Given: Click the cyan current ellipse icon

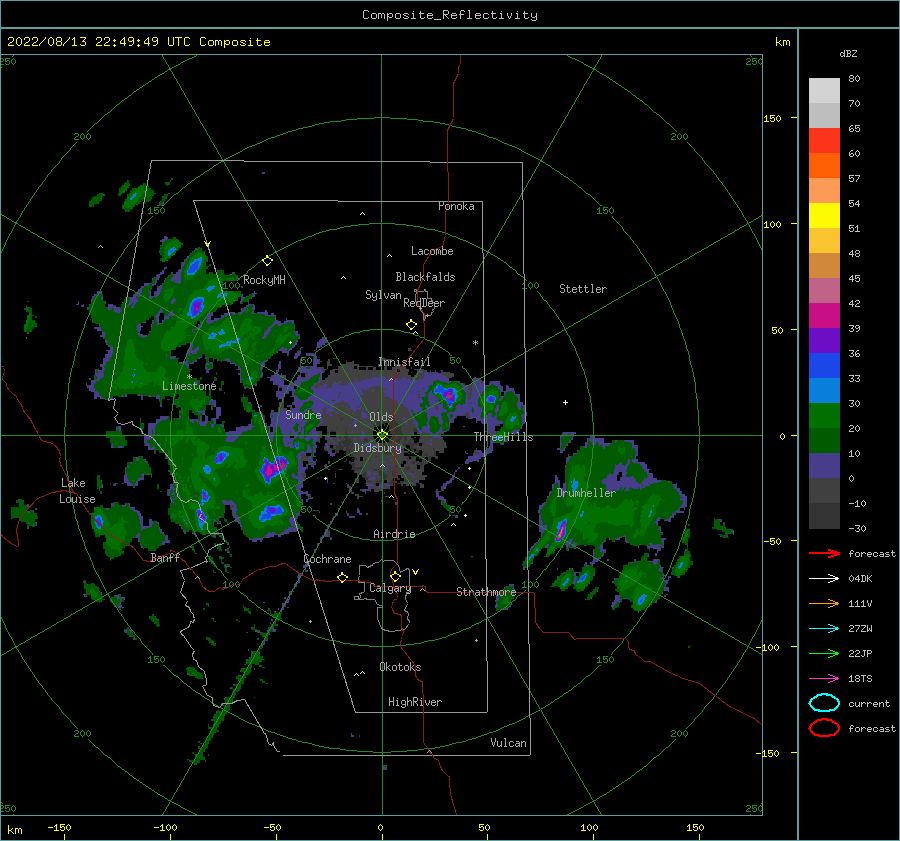Looking at the screenshot, I should tap(824, 703).
